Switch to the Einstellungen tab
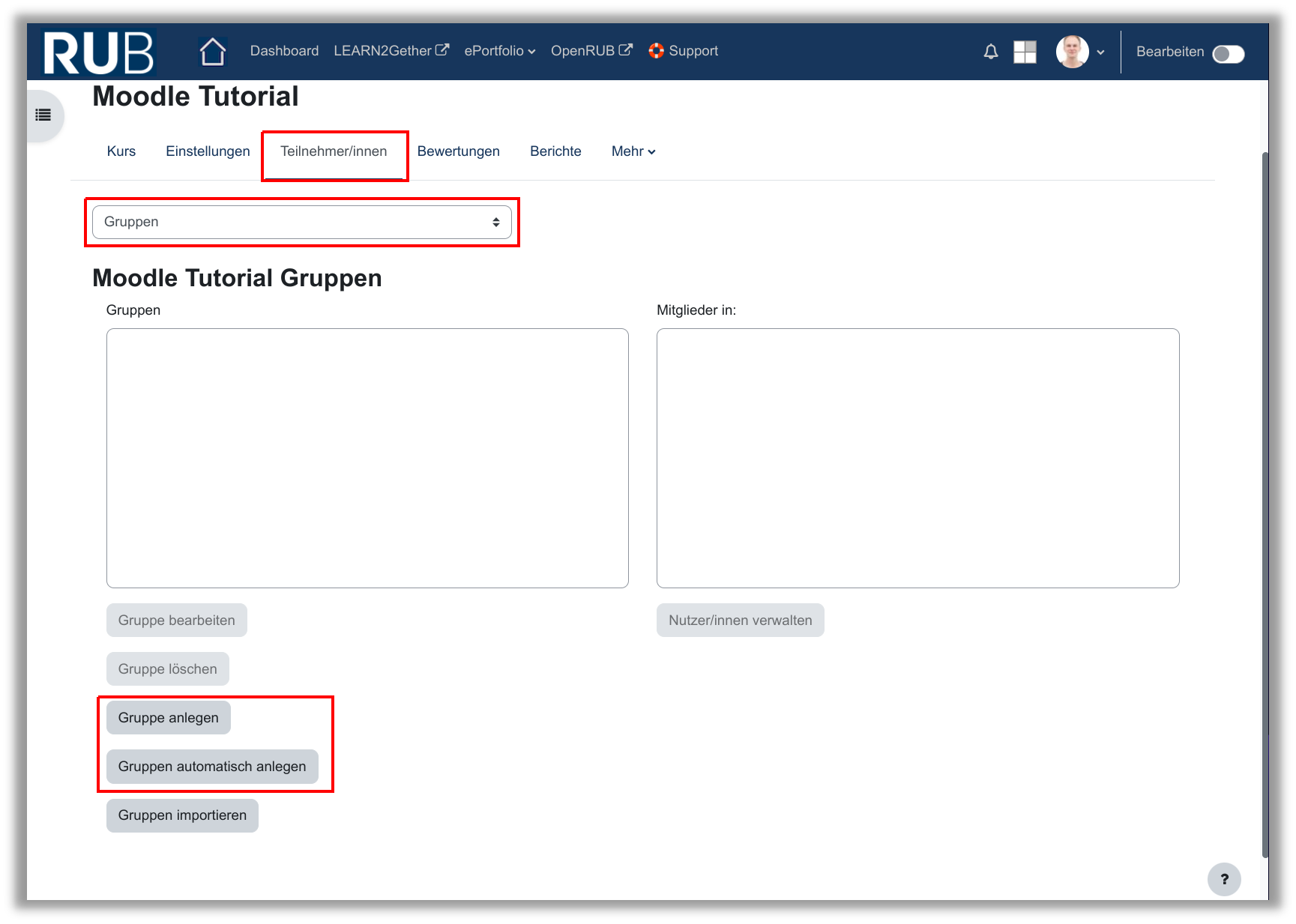The image size is (1296, 924). 208,151
